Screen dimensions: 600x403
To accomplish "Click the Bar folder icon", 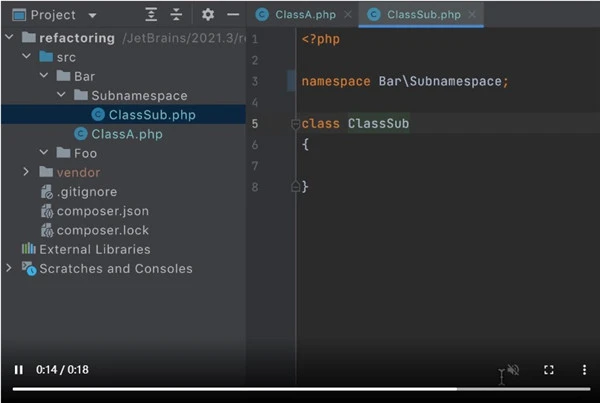I will click(63, 75).
